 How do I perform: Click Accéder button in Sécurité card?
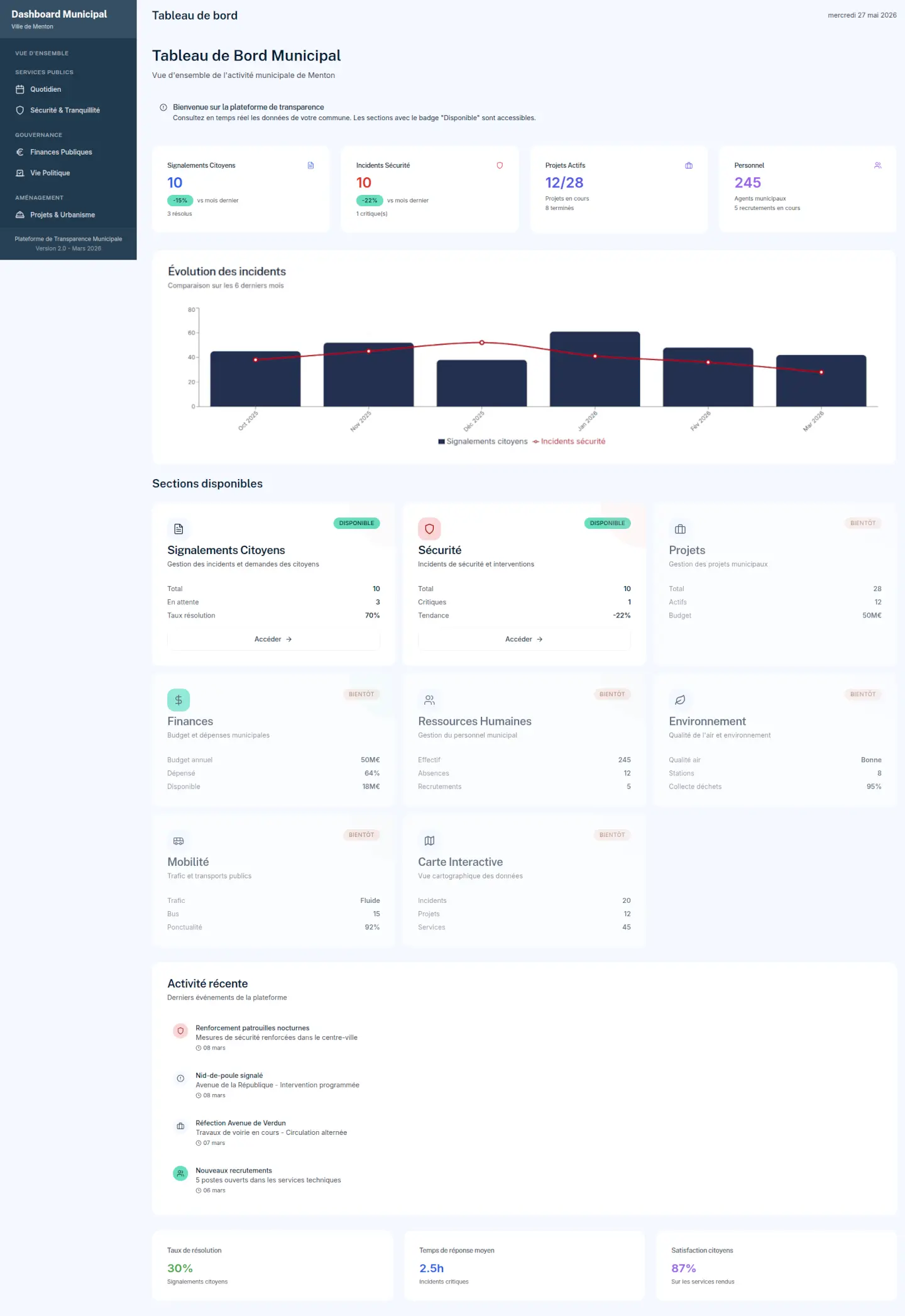524,639
